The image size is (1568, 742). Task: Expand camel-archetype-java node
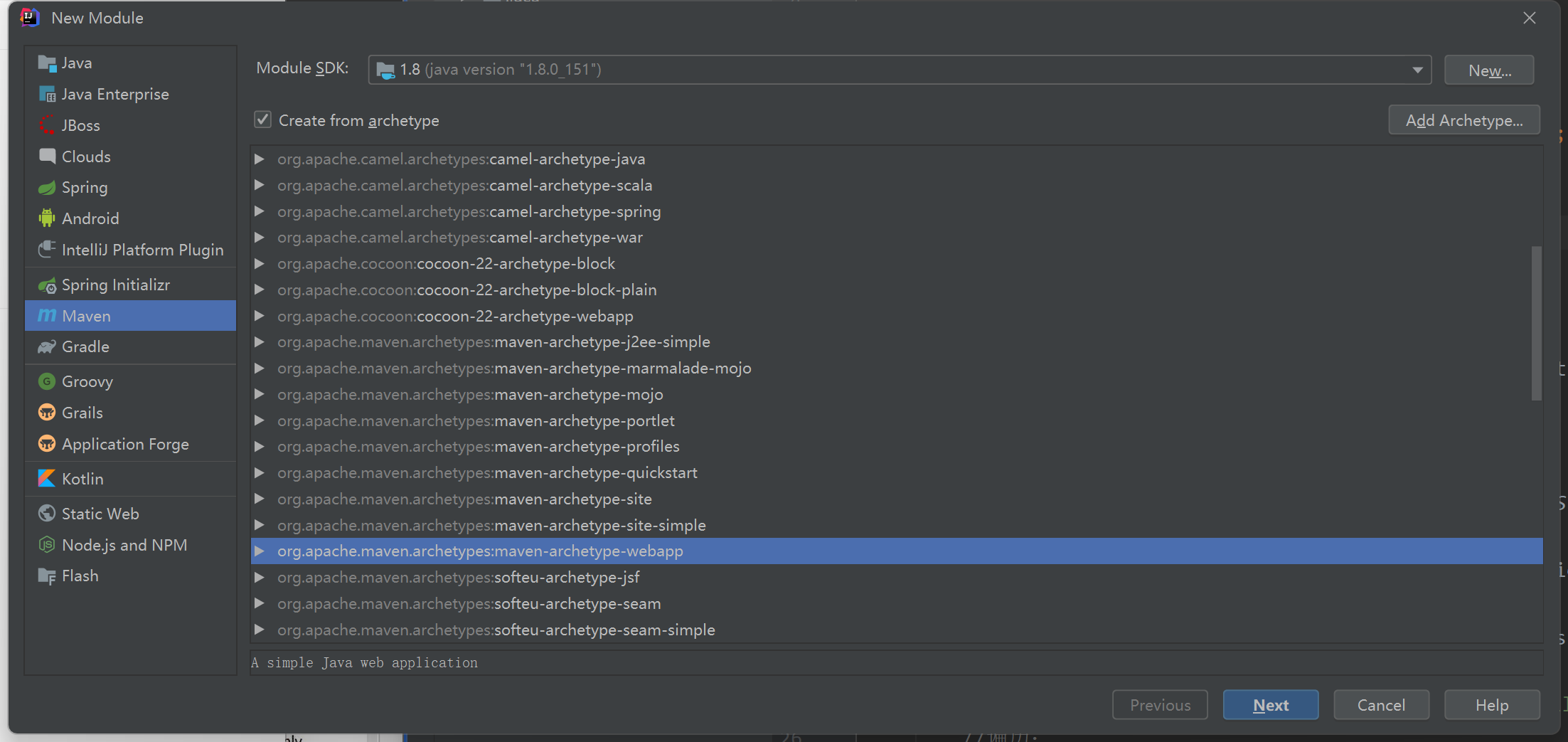coord(260,159)
